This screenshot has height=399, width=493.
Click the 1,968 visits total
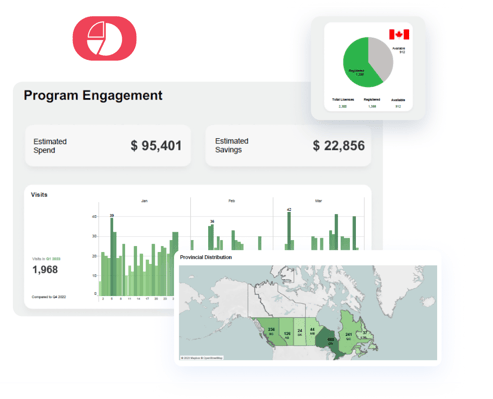pyautogui.click(x=45, y=269)
